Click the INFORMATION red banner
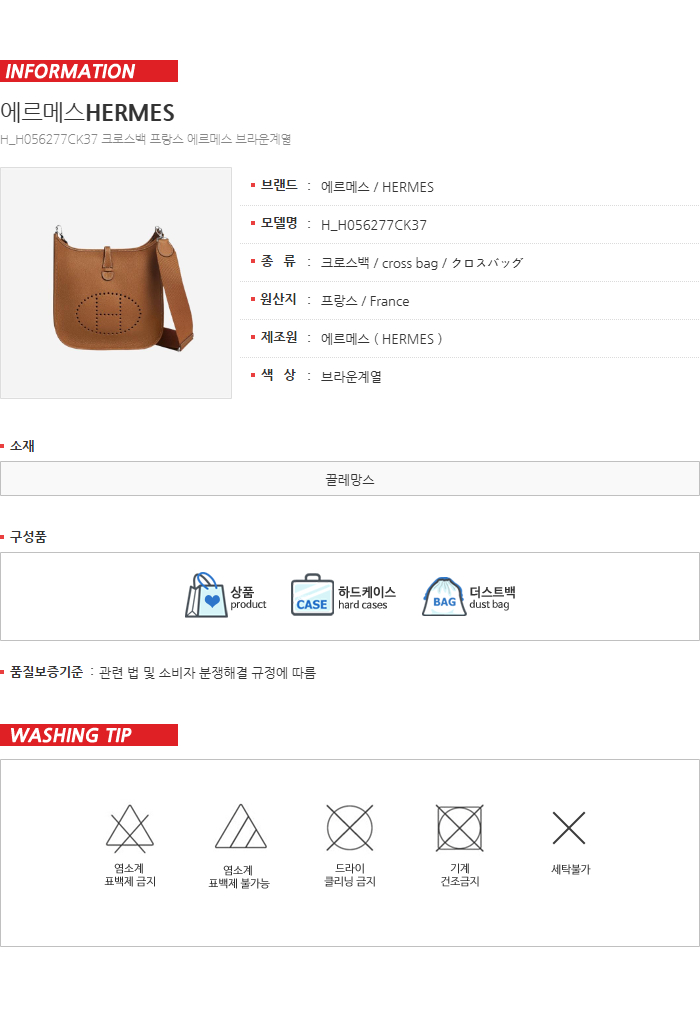Image resolution: width=700 pixels, height=1033 pixels. click(89, 71)
